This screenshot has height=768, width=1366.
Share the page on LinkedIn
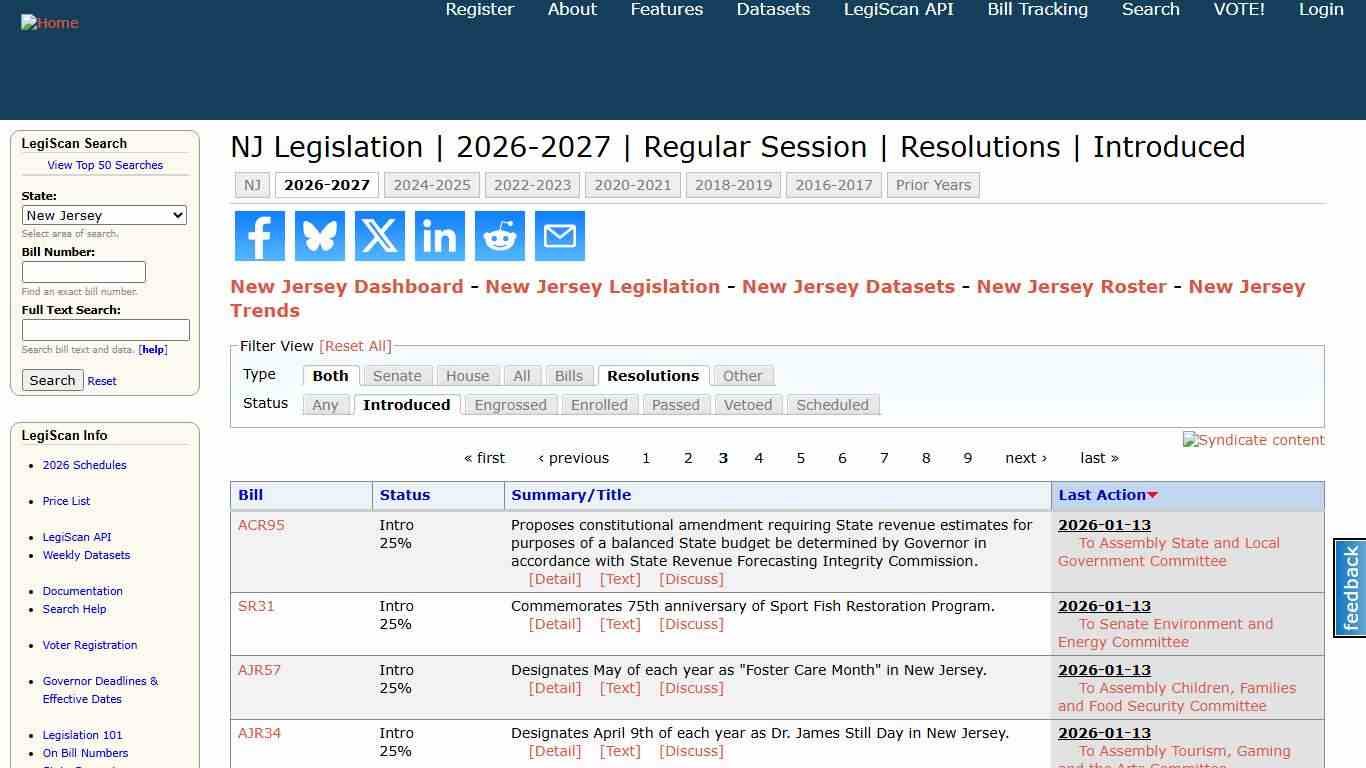(439, 236)
